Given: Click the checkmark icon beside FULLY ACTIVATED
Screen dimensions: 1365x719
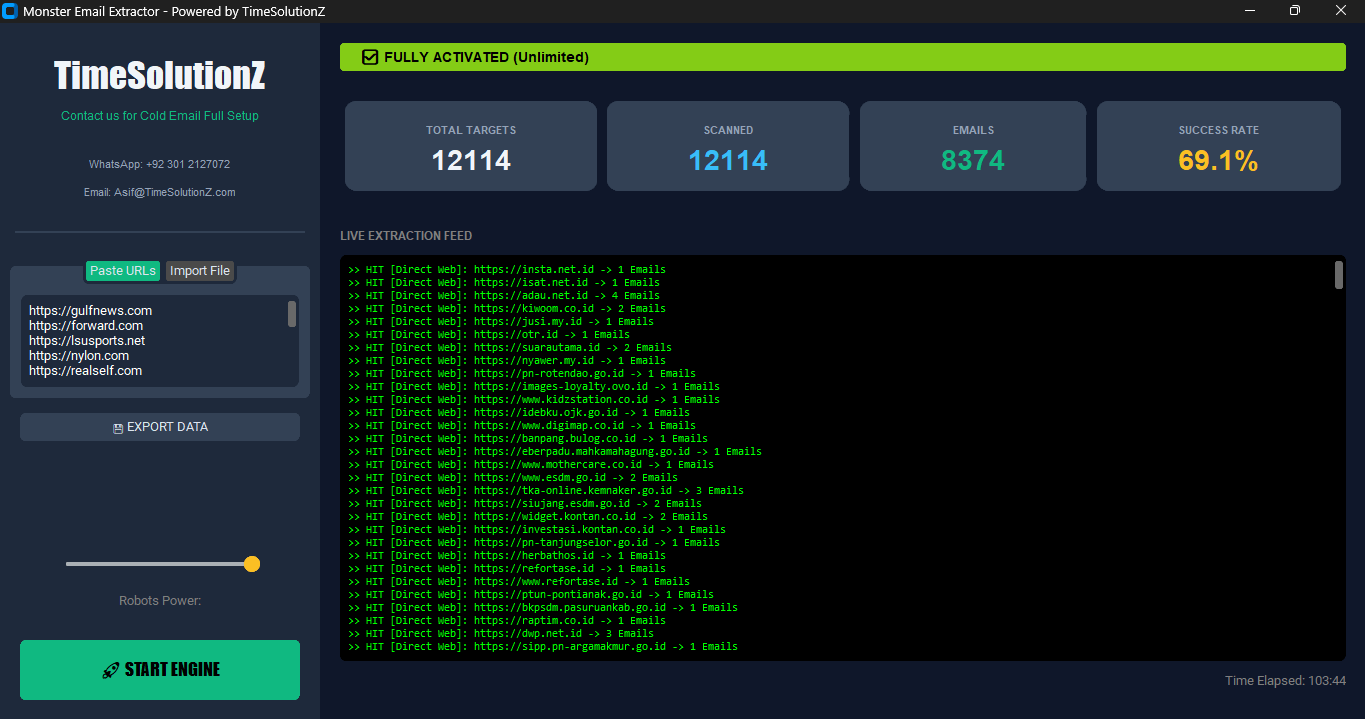Looking at the screenshot, I should (370, 57).
